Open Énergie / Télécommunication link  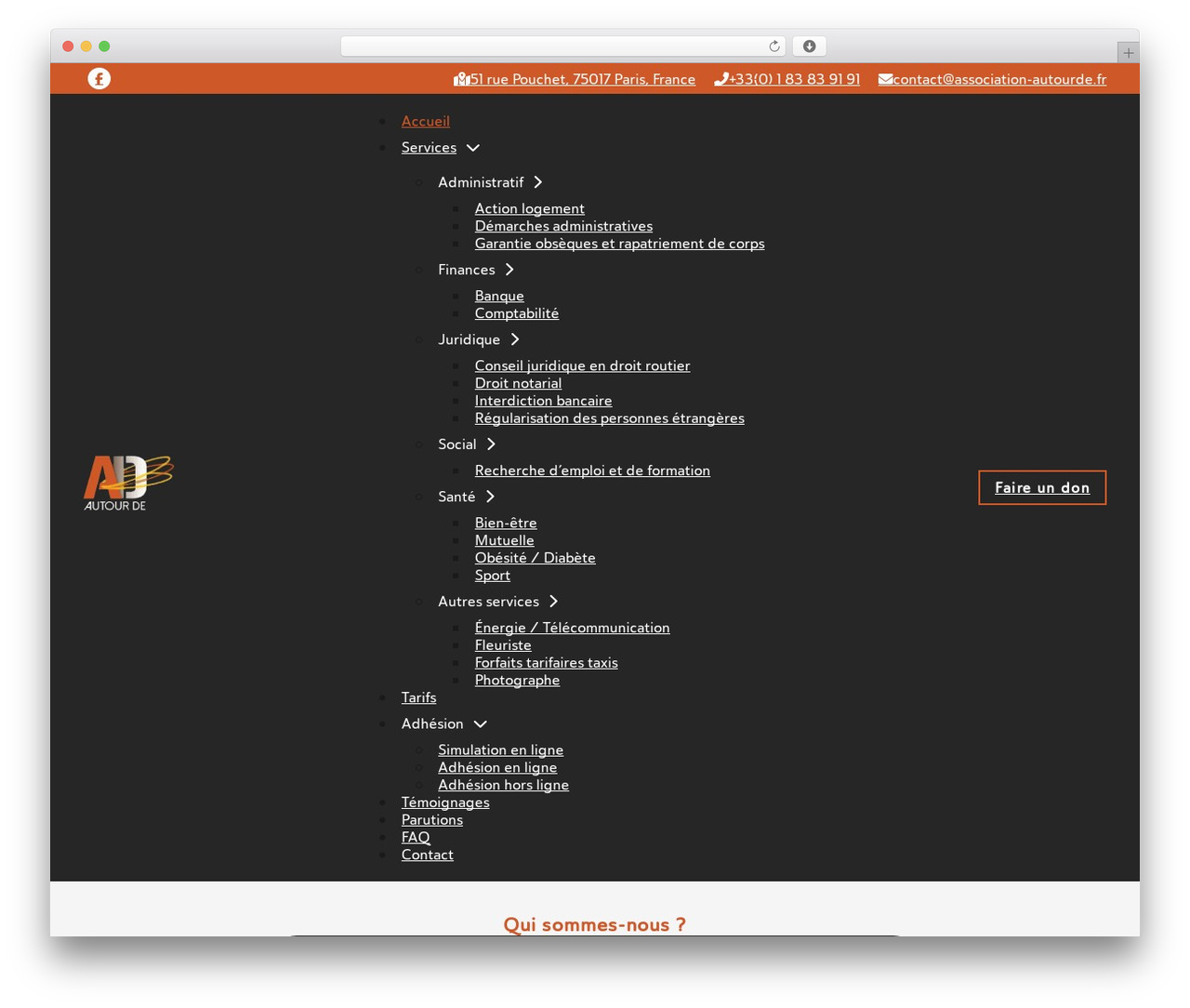pyautogui.click(x=573, y=629)
